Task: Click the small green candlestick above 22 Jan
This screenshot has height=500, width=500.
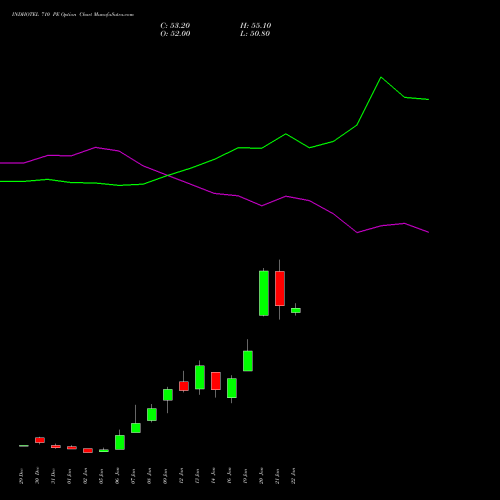Action: (x=296, y=310)
